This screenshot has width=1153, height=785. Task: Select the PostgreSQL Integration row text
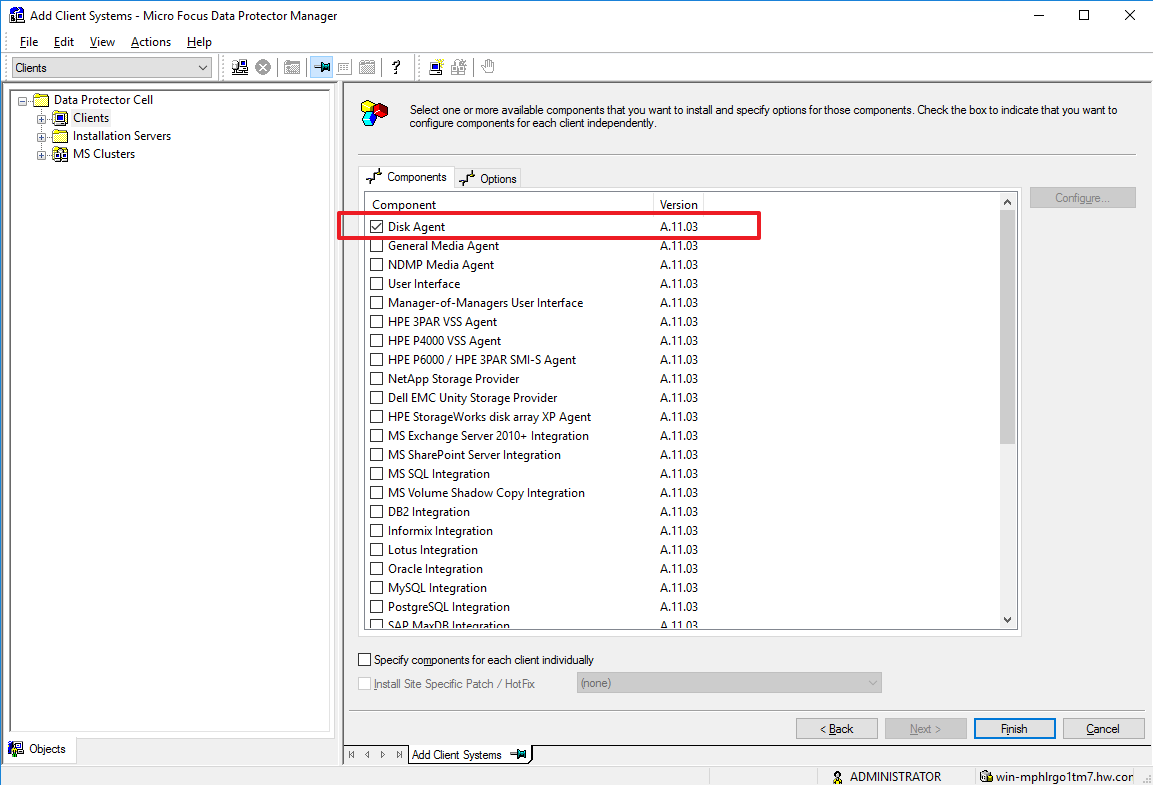click(449, 606)
